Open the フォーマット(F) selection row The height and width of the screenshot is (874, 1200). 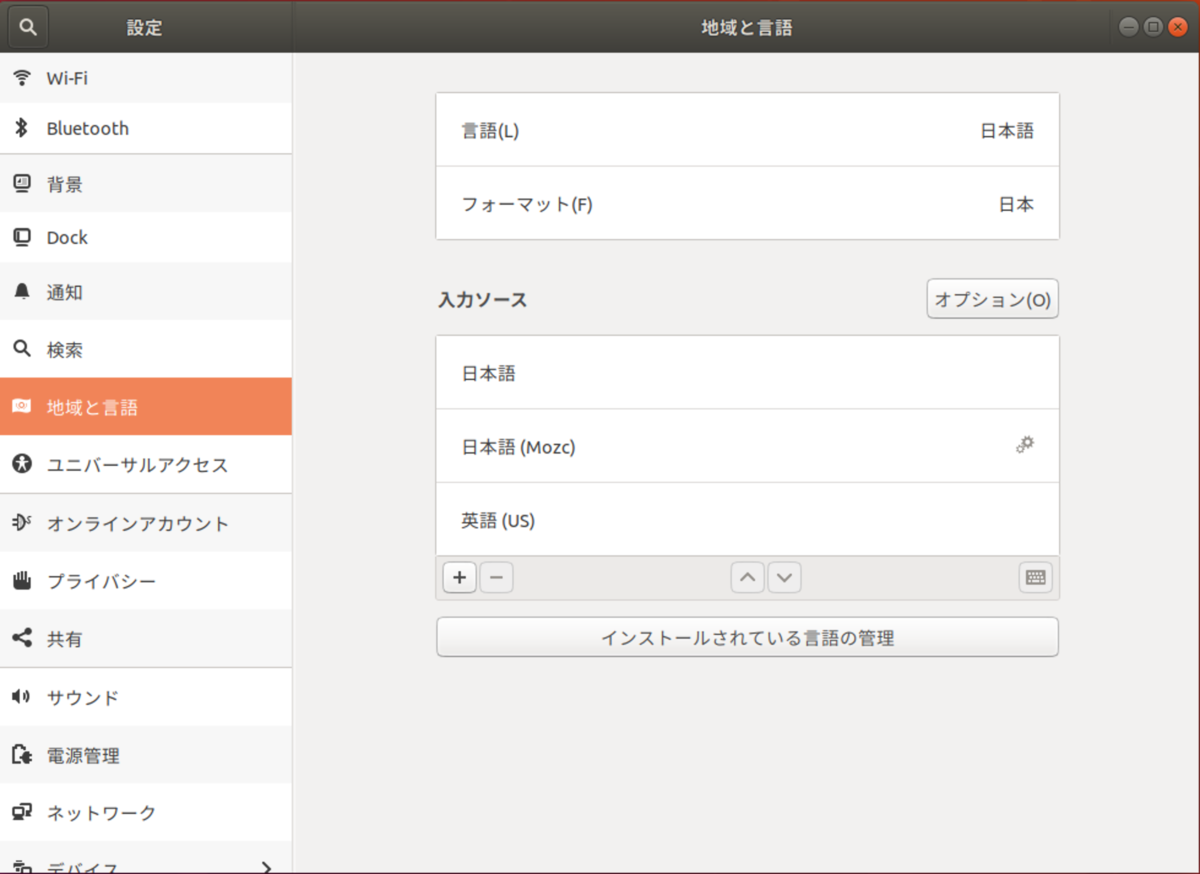coord(747,203)
